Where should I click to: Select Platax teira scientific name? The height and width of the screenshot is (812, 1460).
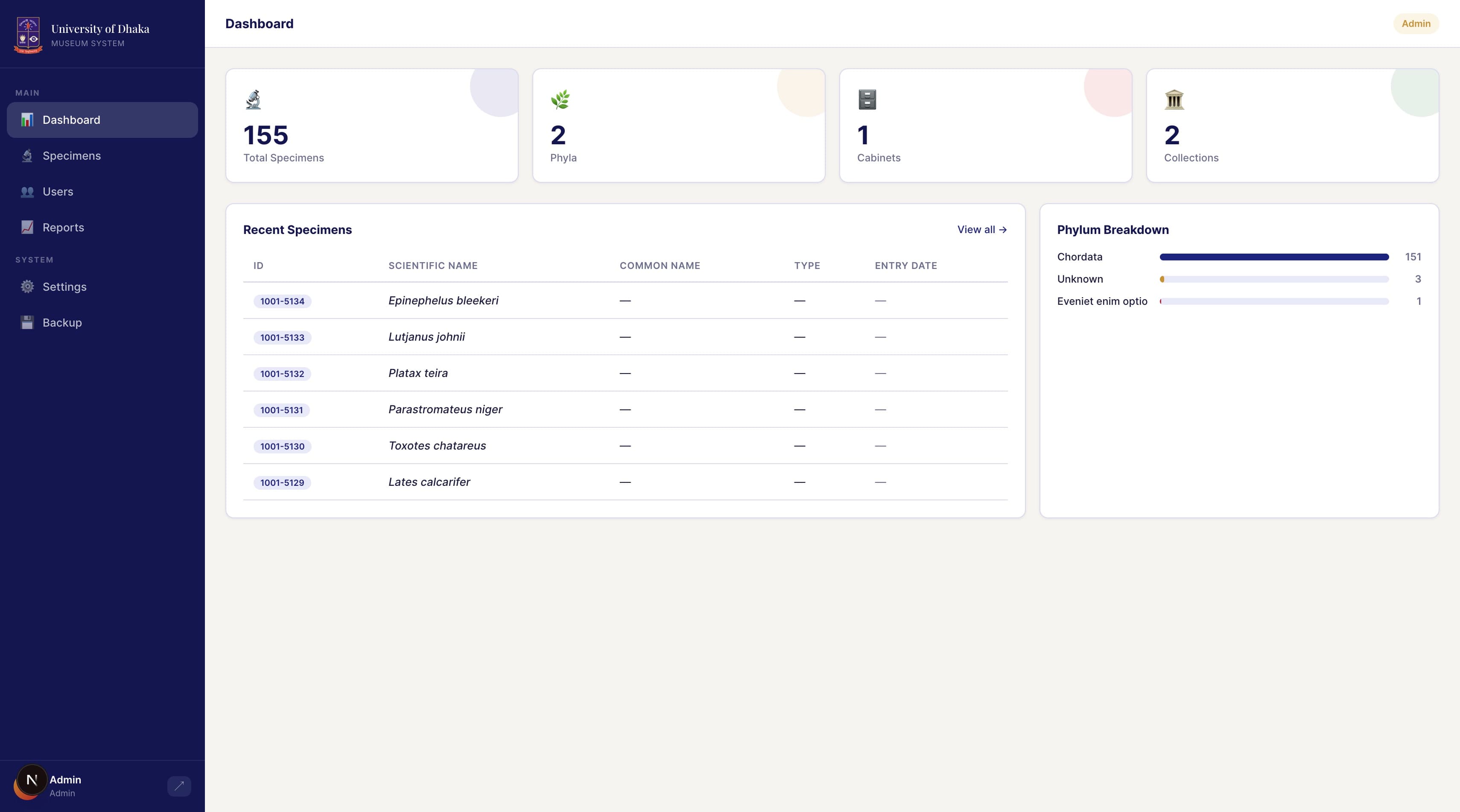[418, 373]
